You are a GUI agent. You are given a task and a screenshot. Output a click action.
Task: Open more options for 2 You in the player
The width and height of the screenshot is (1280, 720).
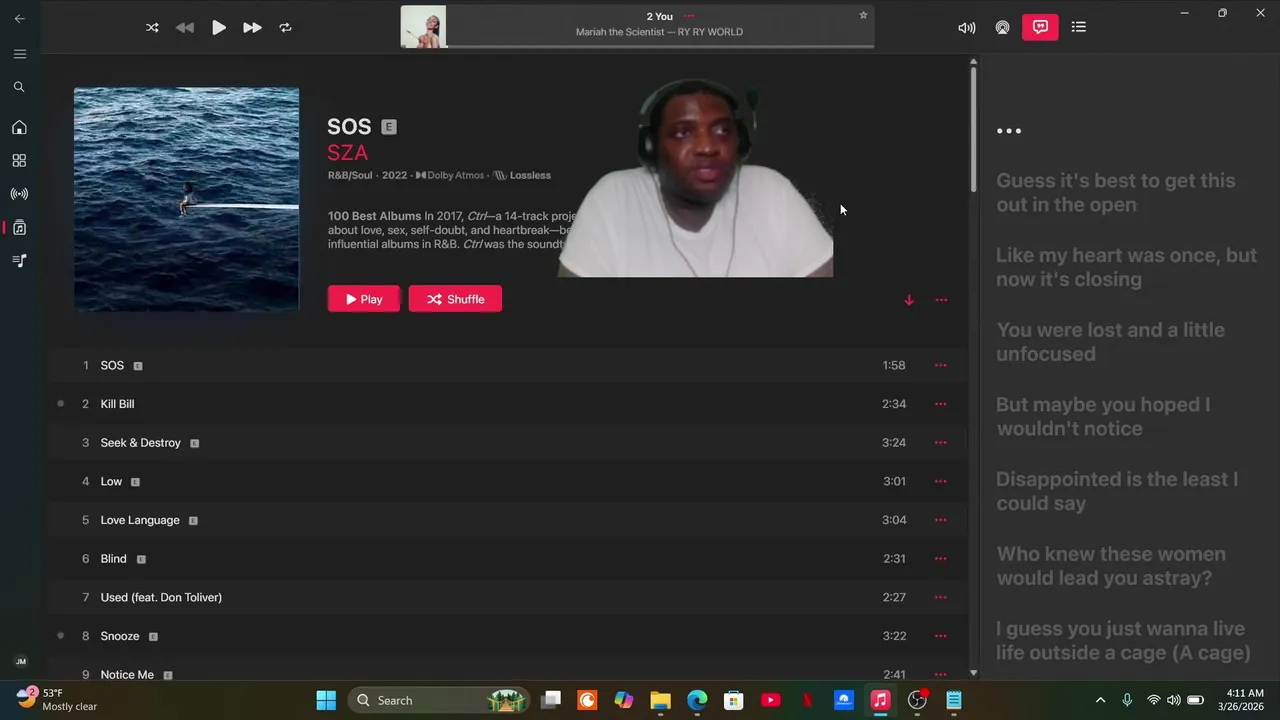click(689, 16)
